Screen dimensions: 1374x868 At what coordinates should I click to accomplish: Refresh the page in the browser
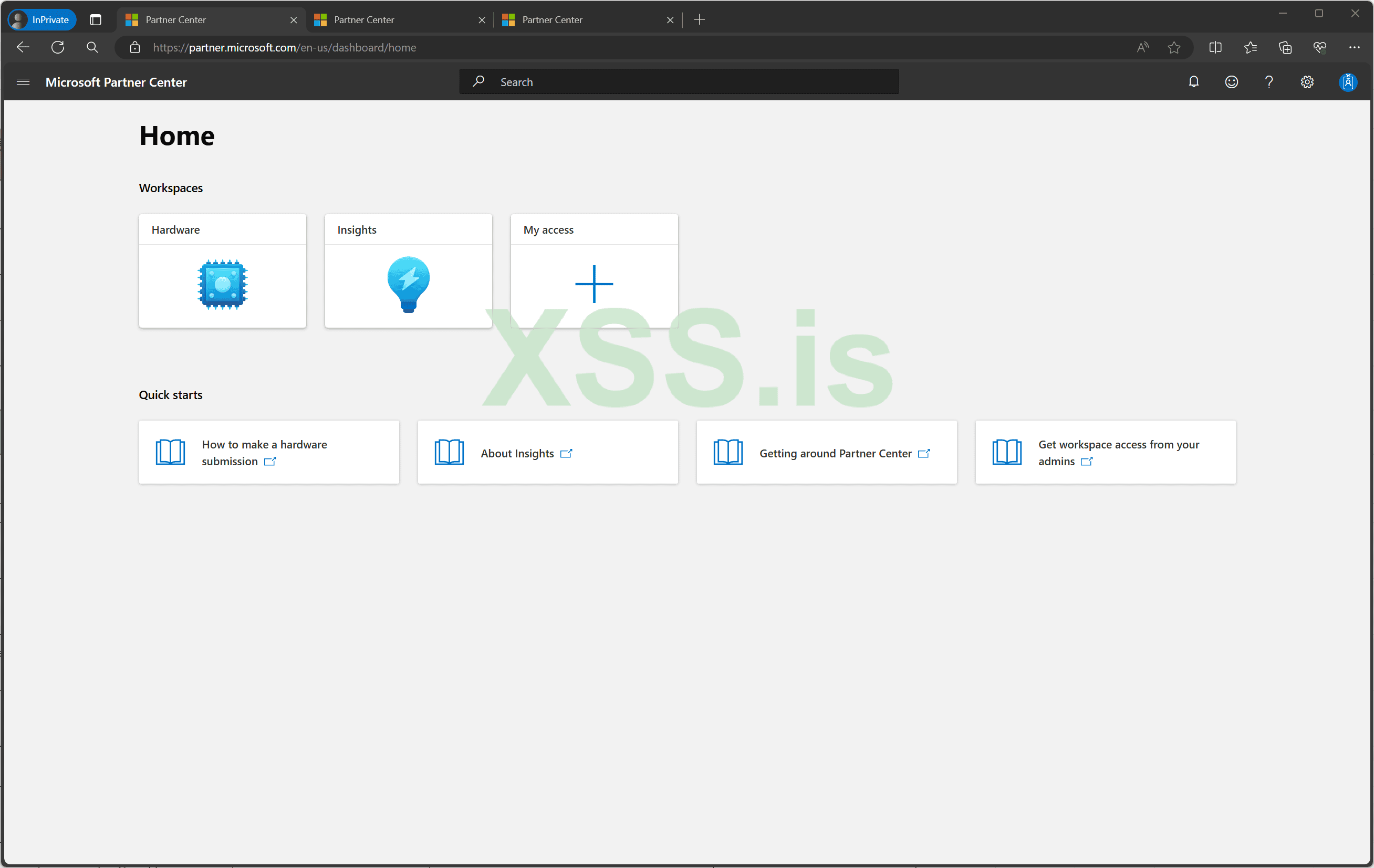[58, 47]
